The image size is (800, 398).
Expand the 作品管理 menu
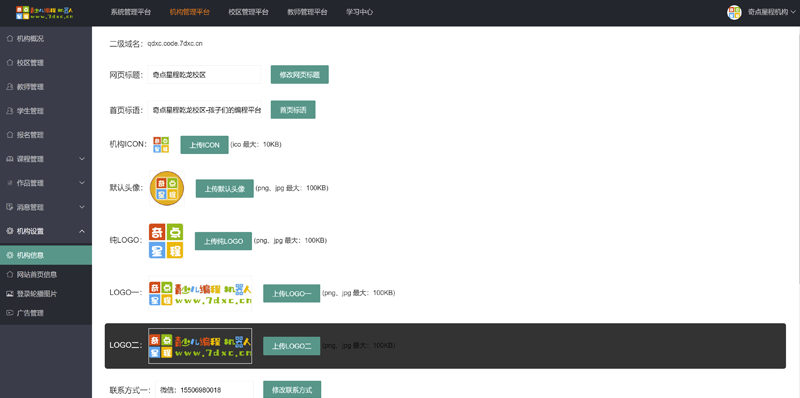click(x=46, y=183)
